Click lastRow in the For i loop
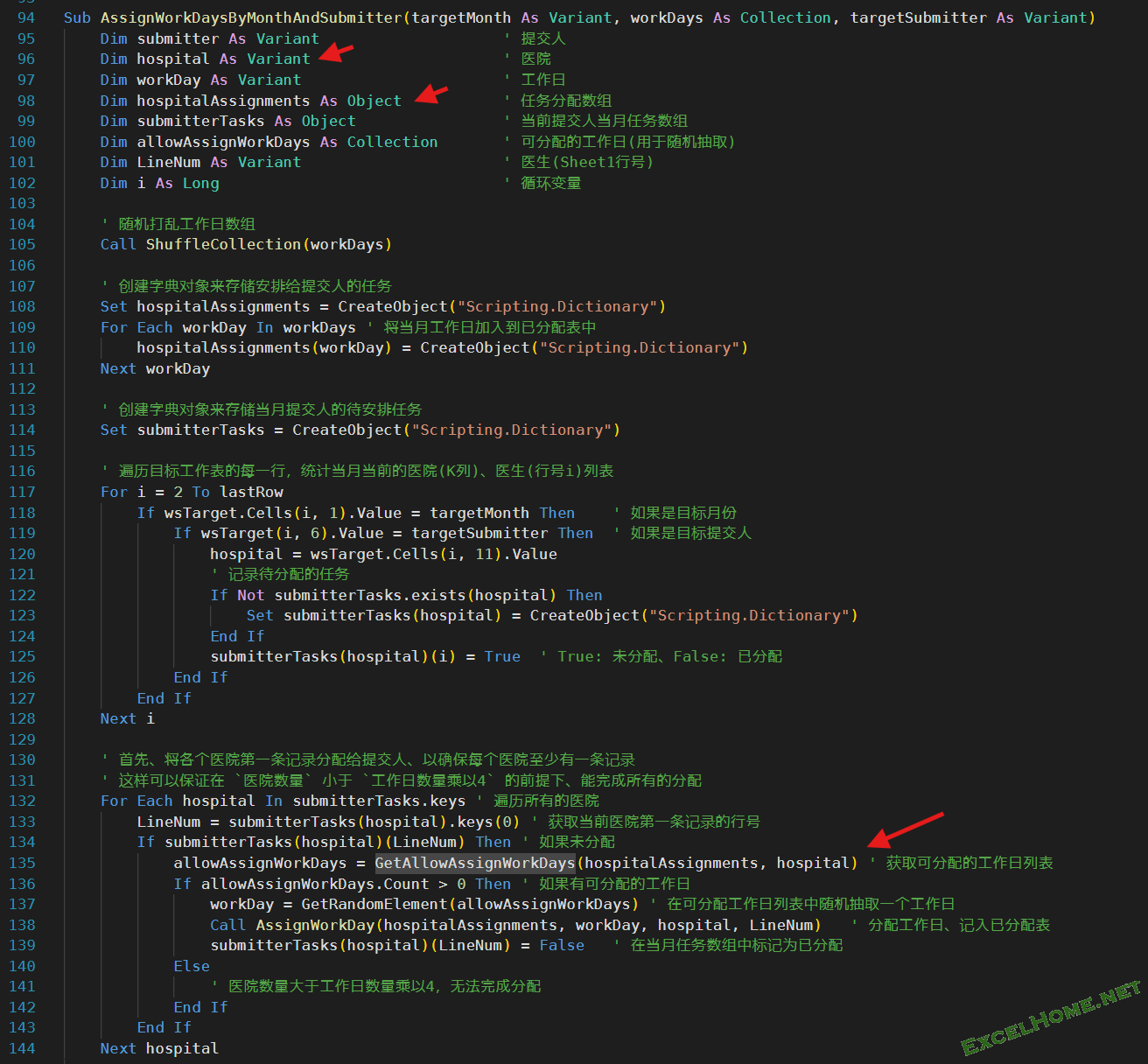This screenshot has width=1148, height=1064. [x=251, y=492]
